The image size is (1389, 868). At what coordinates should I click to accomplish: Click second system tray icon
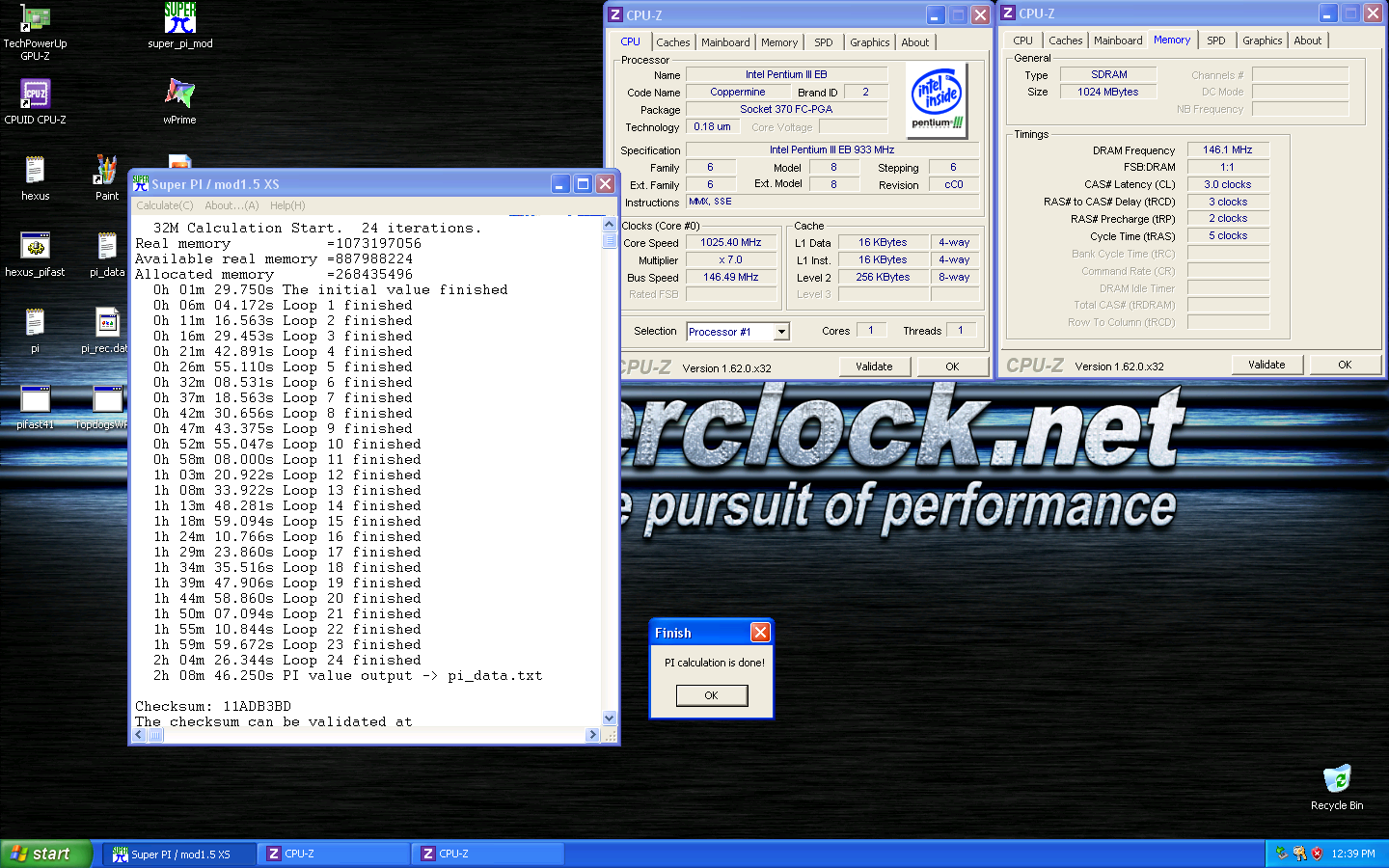[x=1299, y=854]
